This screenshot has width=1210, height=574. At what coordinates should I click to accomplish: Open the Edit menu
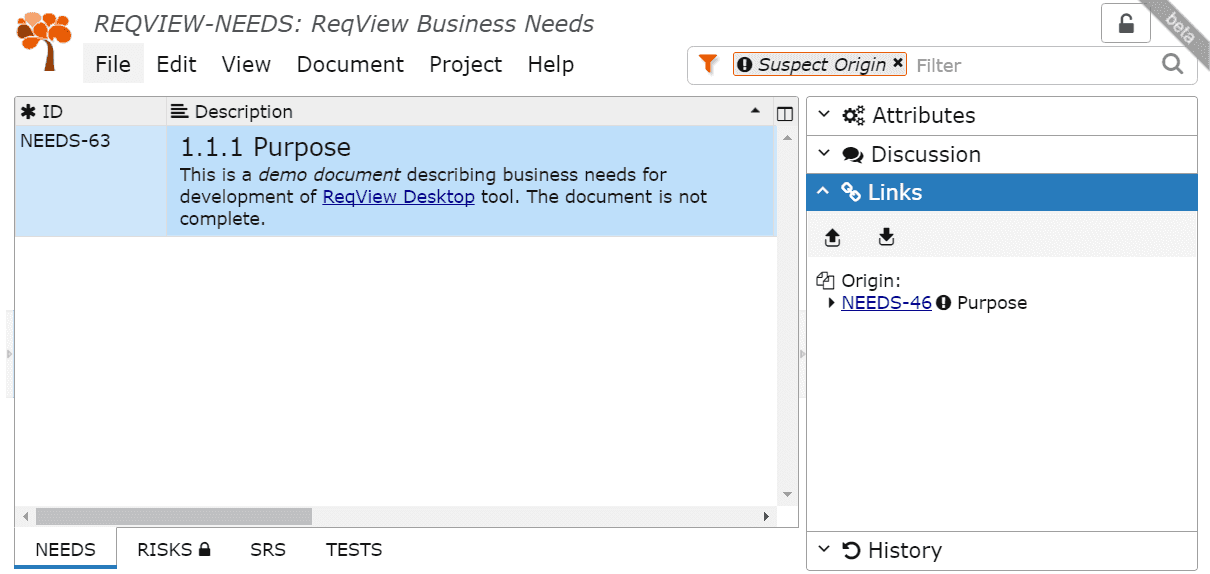[x=176, y=64]
